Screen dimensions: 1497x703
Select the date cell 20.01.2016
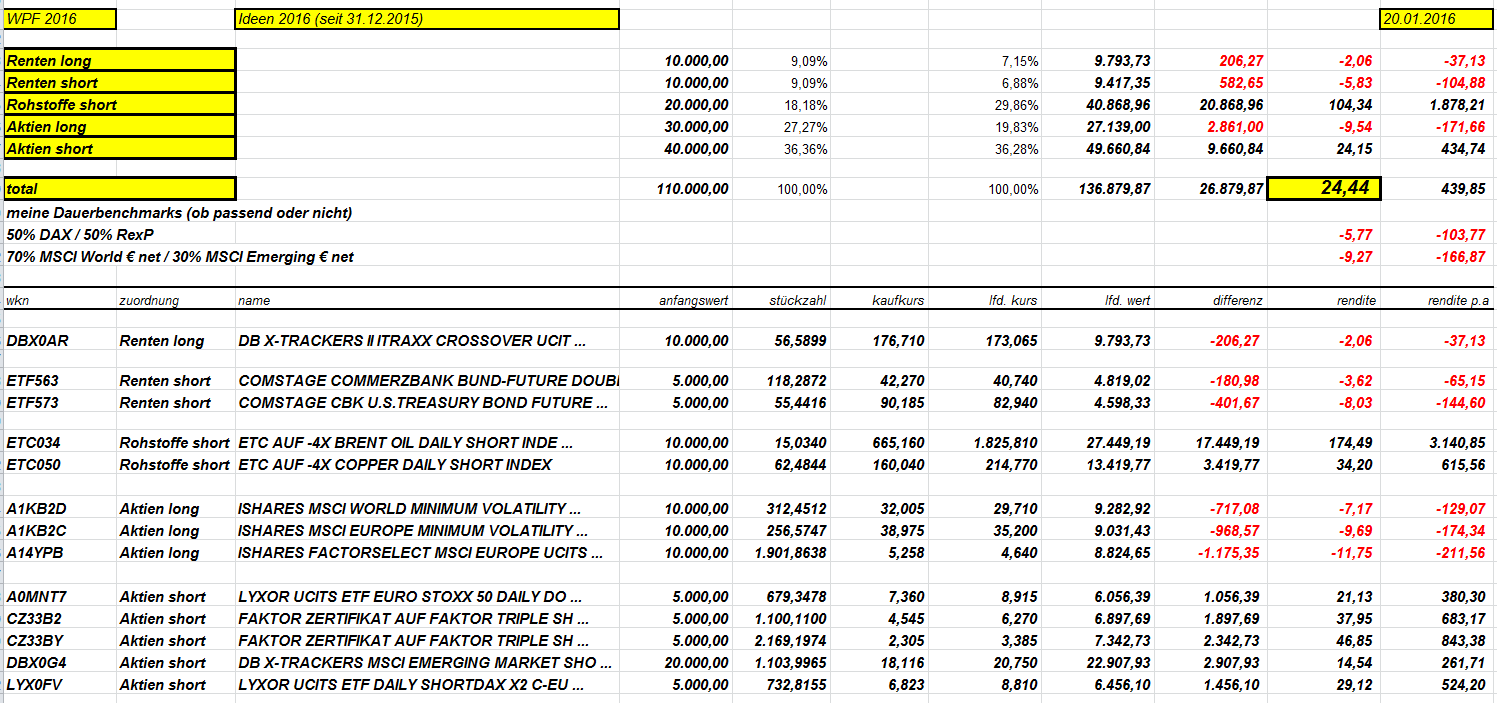[x=1437, y=19]
